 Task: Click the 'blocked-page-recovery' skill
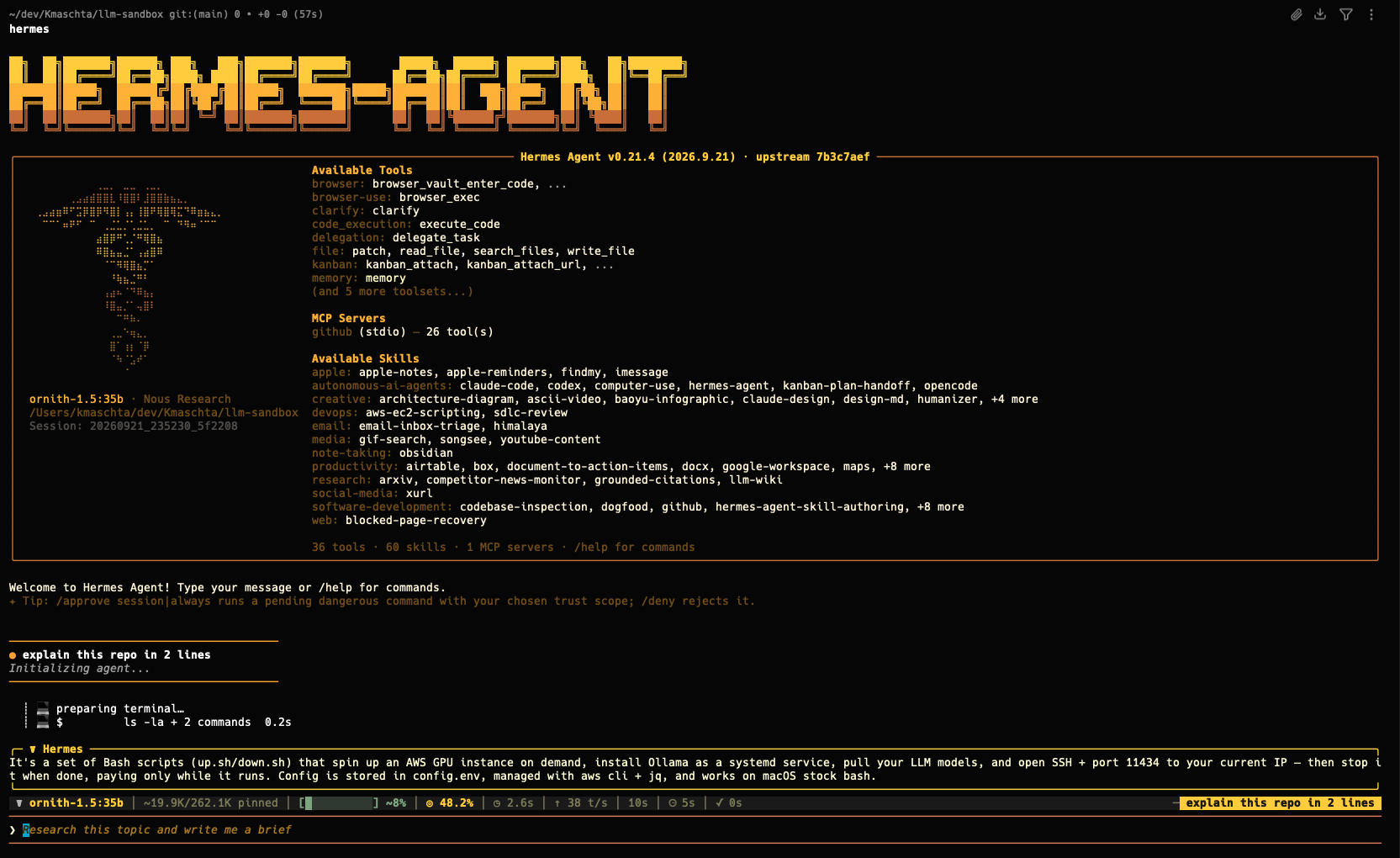(x=416, y=521)
